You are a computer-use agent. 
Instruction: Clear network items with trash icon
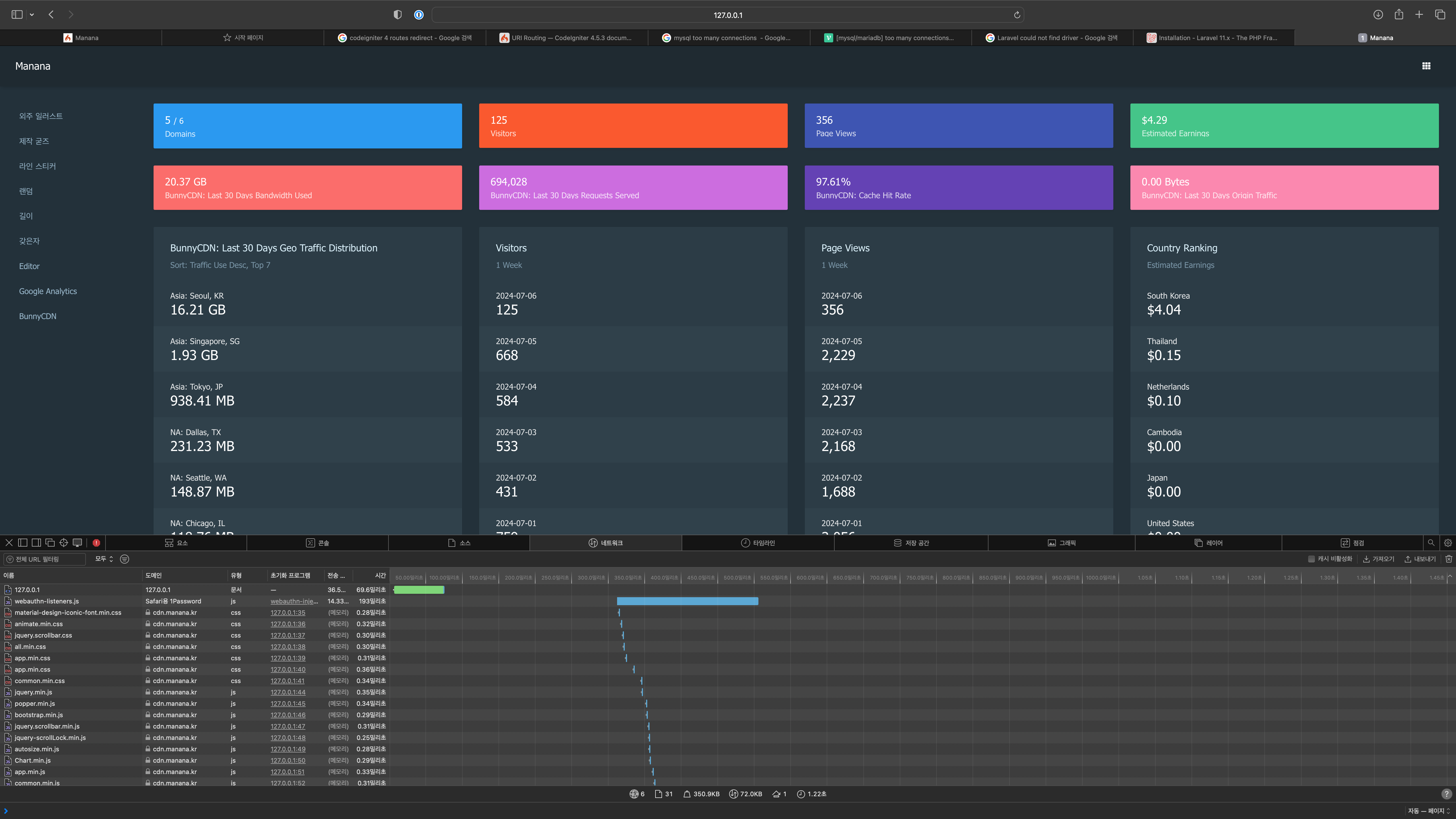[x=1449, y=559]
